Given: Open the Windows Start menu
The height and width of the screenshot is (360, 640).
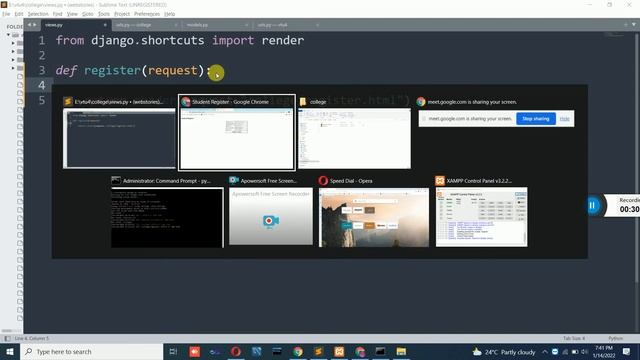Looking at the screenshot, I should coord(10,352).
